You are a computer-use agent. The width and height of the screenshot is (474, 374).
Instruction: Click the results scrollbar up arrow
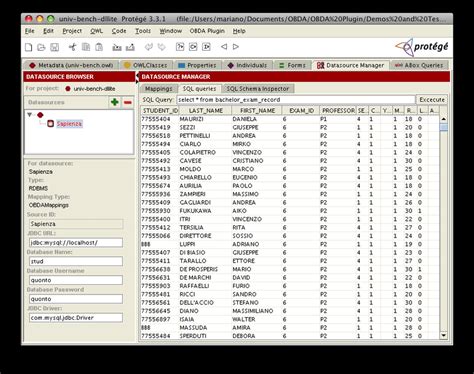(x=443, y=119)
